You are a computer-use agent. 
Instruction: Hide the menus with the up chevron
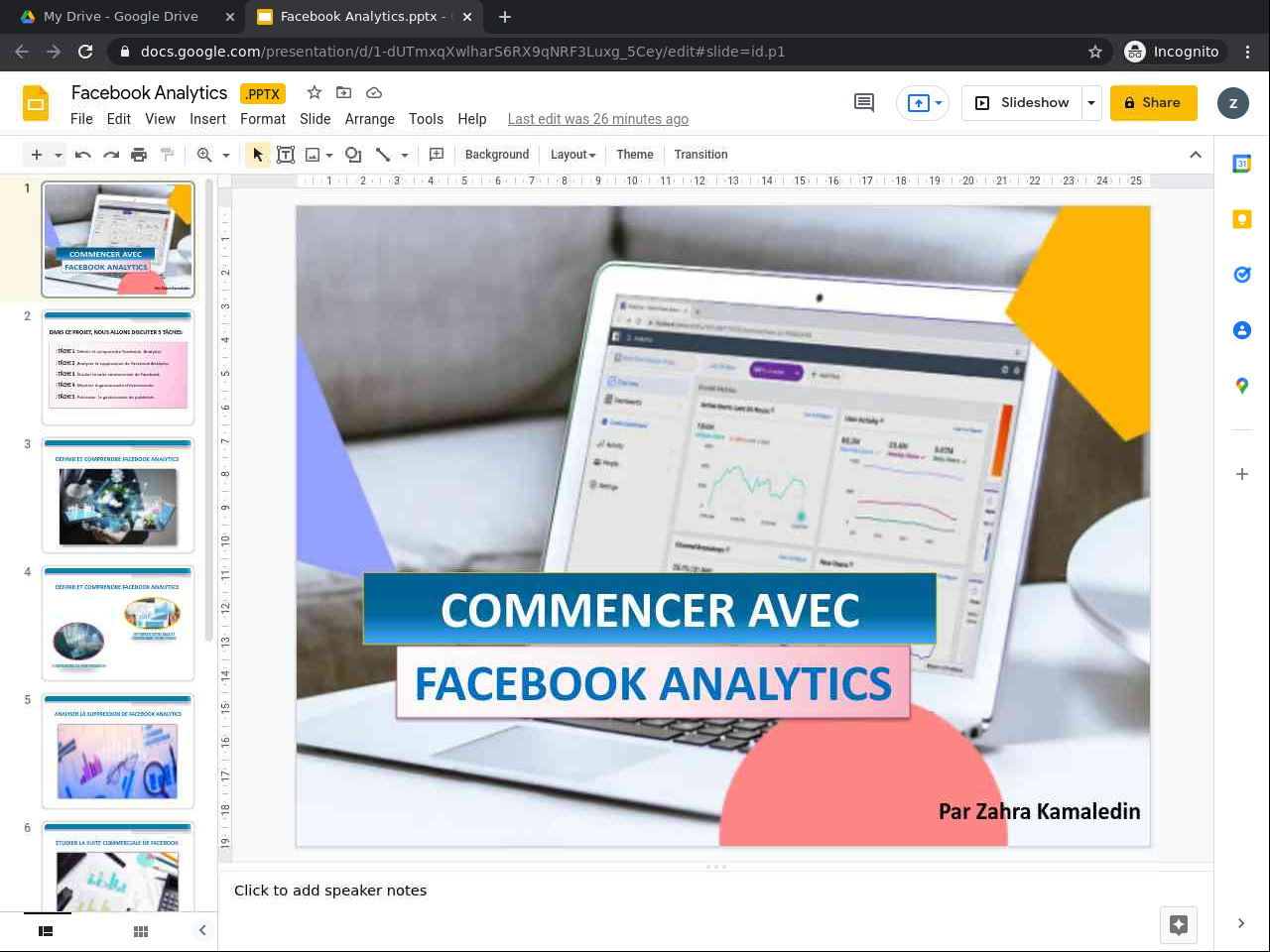point(1196,155)
